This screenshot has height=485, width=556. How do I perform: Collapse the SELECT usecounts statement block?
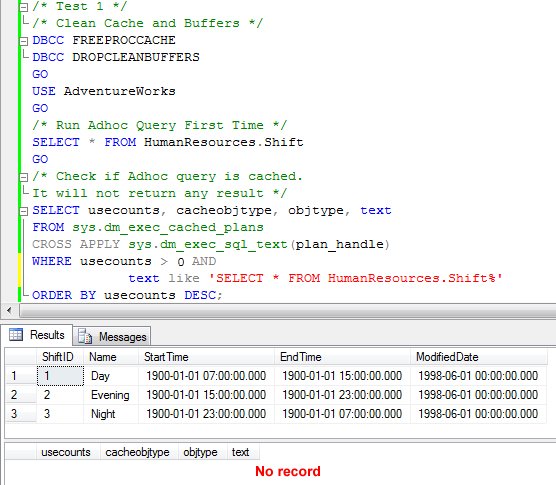(23, 211)
